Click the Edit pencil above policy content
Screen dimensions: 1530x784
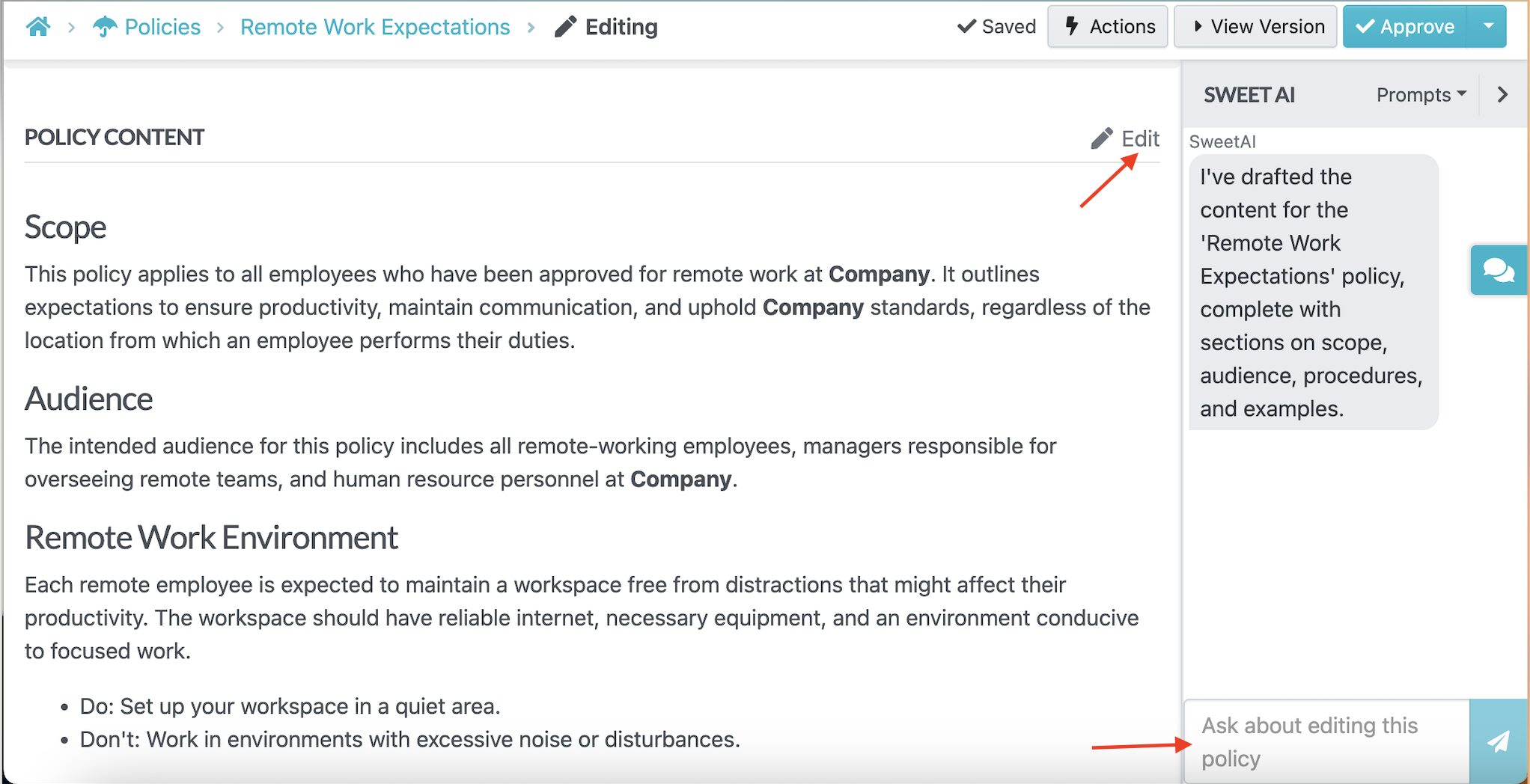tap(1102, 138)
